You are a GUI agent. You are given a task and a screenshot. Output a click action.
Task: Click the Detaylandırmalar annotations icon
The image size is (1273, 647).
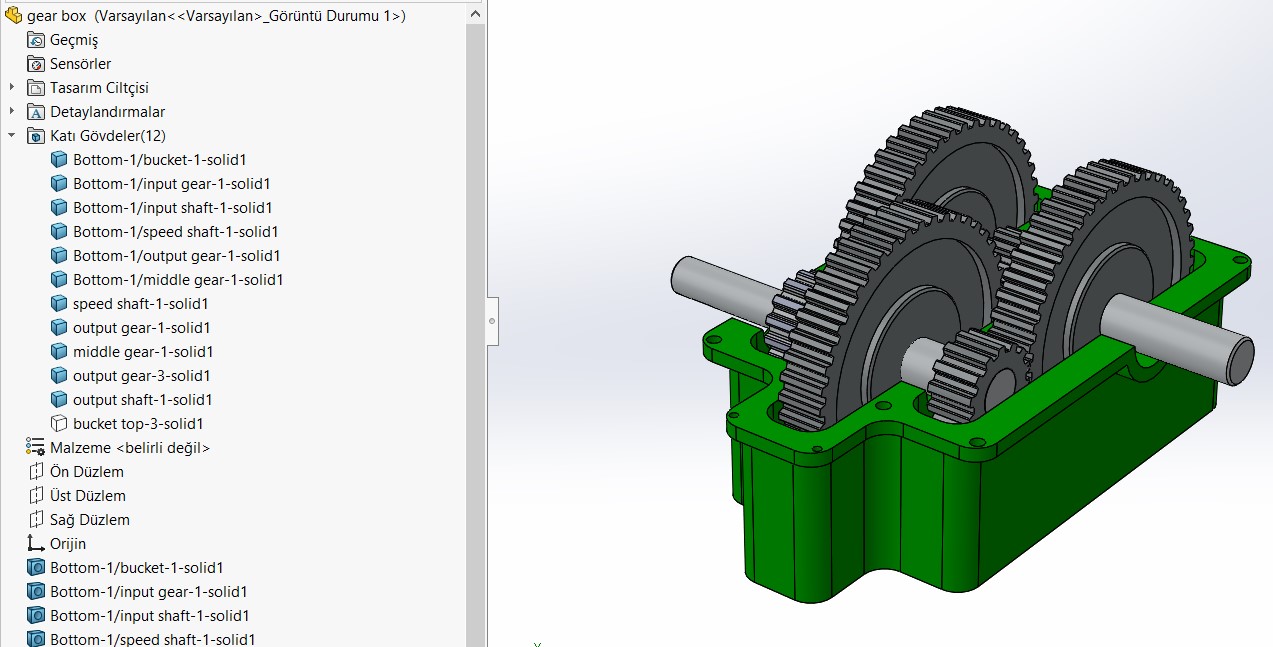coord(36,112)
